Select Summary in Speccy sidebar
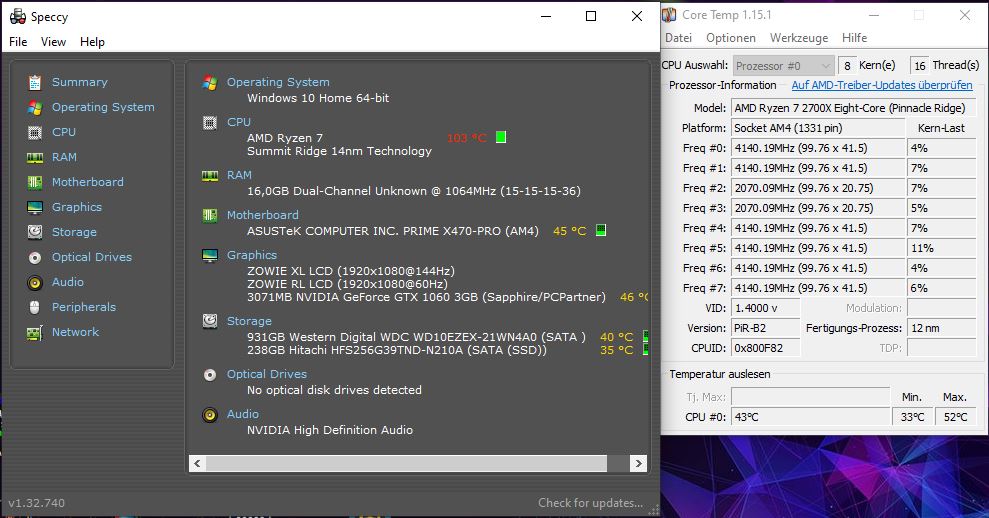Image resolution: width=989 pixels, height=518 pixels. click(x=79, y=82)
